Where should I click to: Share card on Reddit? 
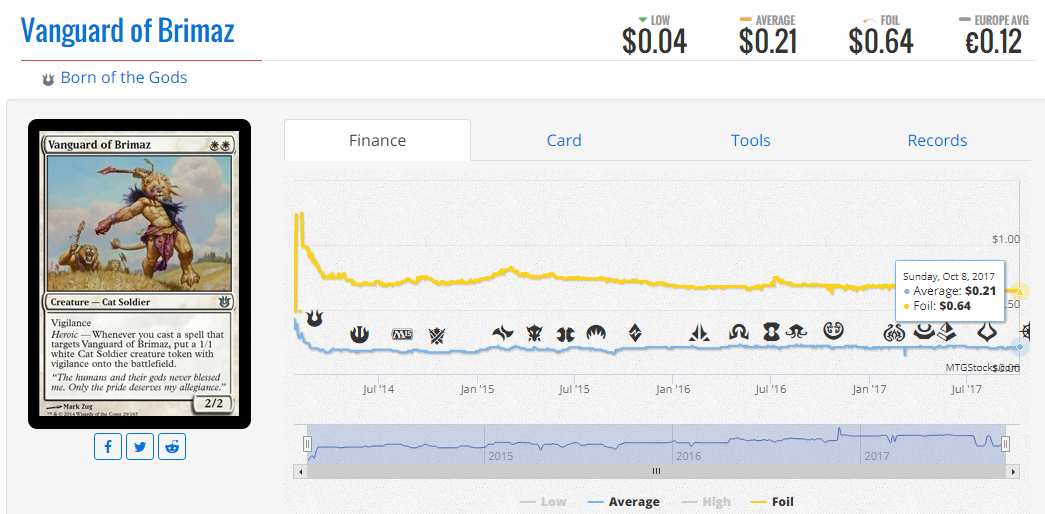coord(172,446)
